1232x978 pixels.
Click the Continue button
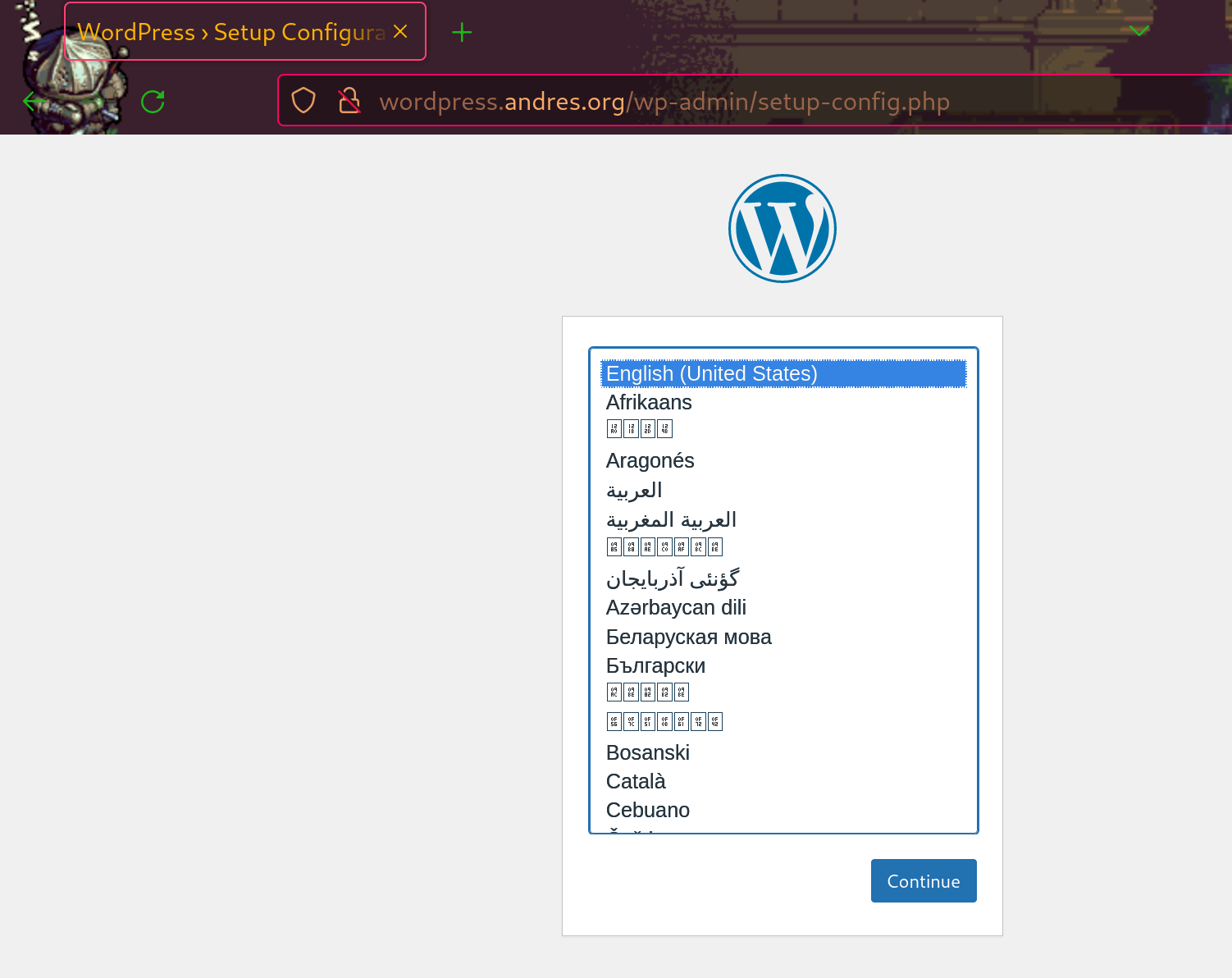pos(924,880)
